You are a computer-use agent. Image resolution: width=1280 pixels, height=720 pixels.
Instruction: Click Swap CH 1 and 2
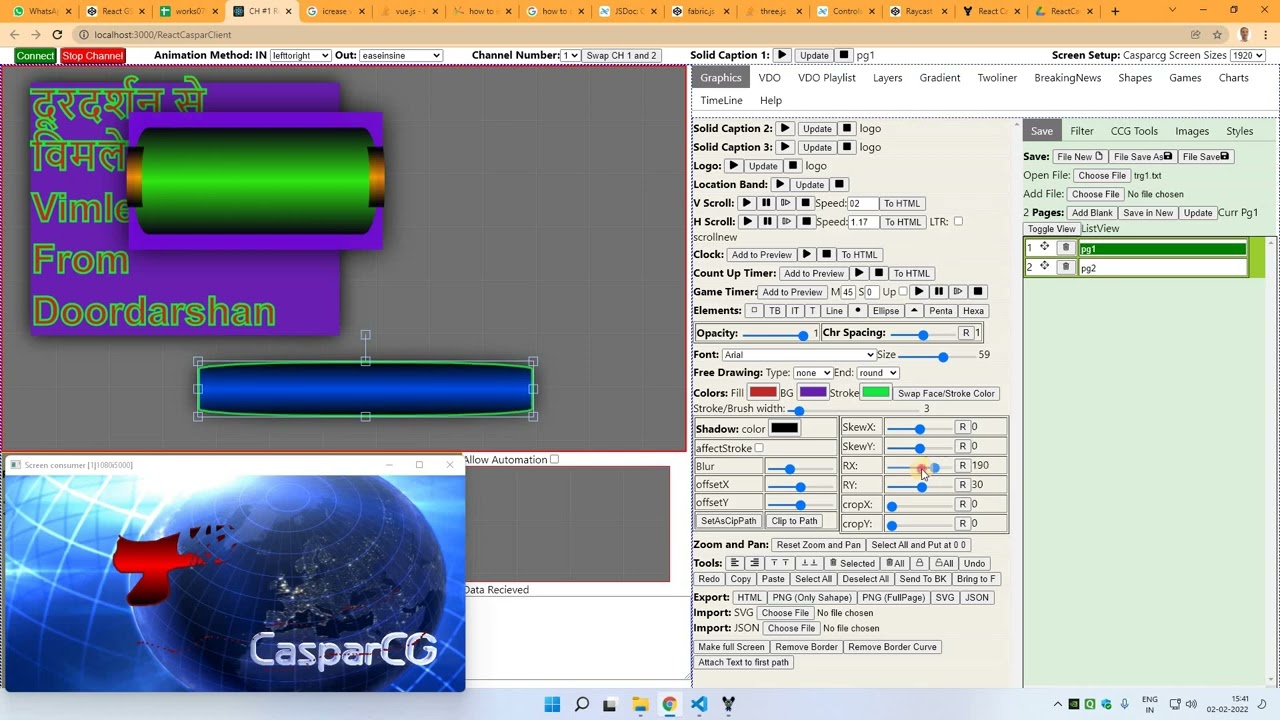621,55
